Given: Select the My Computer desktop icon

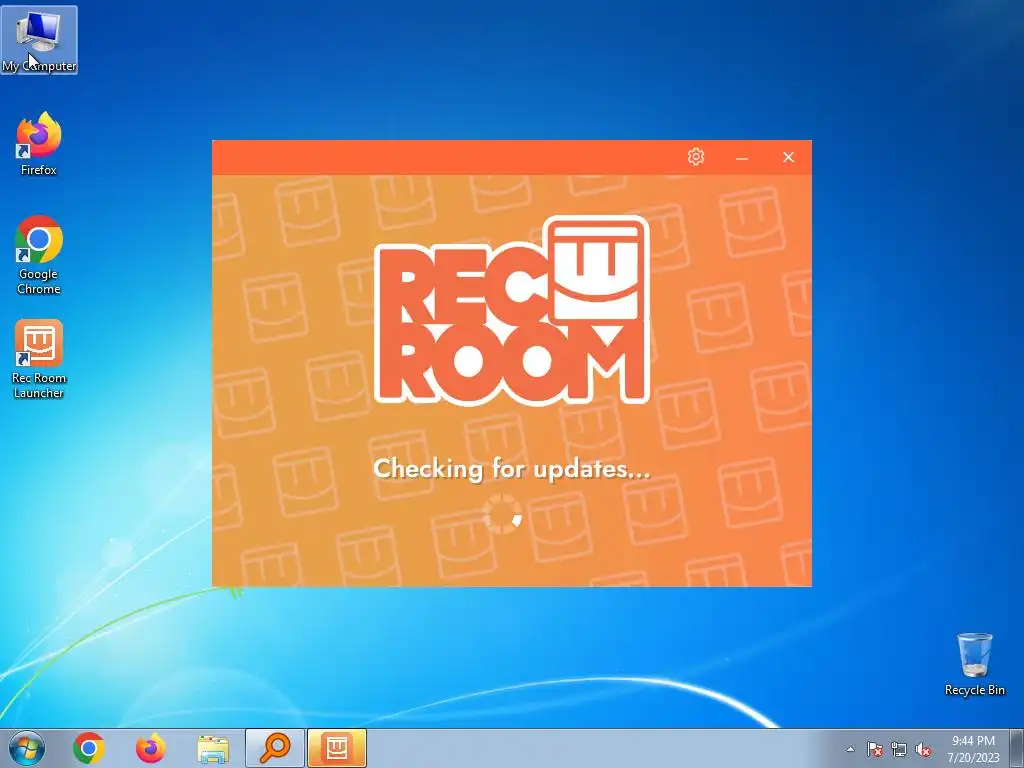Looking at the screenshot, I should [39, 40].
